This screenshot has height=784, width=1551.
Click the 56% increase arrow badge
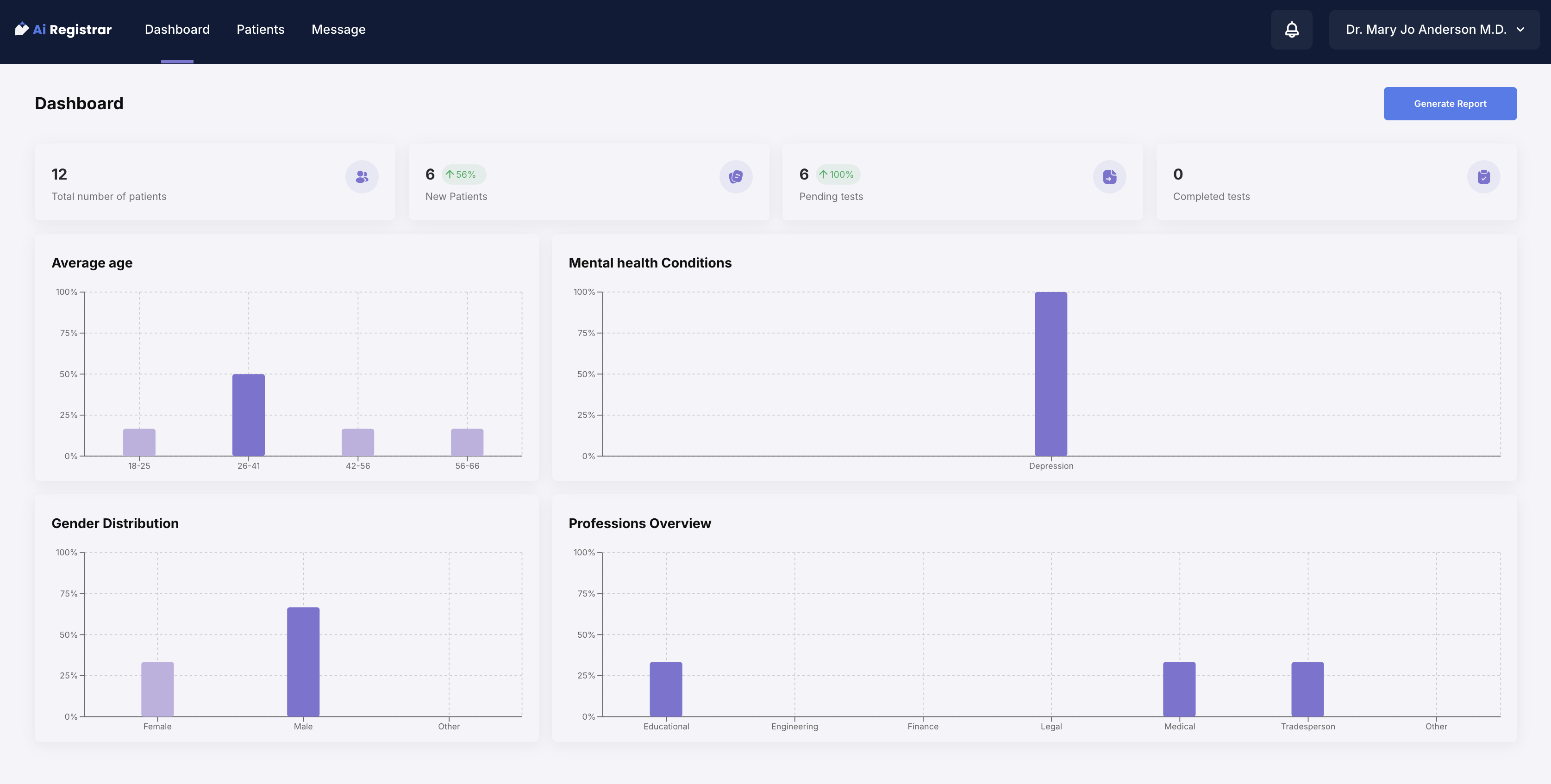tap(463, 174)
